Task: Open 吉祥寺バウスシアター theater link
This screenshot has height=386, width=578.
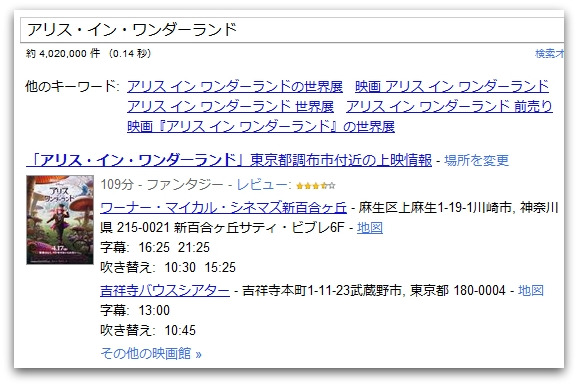Action: [x=165, y=291]
